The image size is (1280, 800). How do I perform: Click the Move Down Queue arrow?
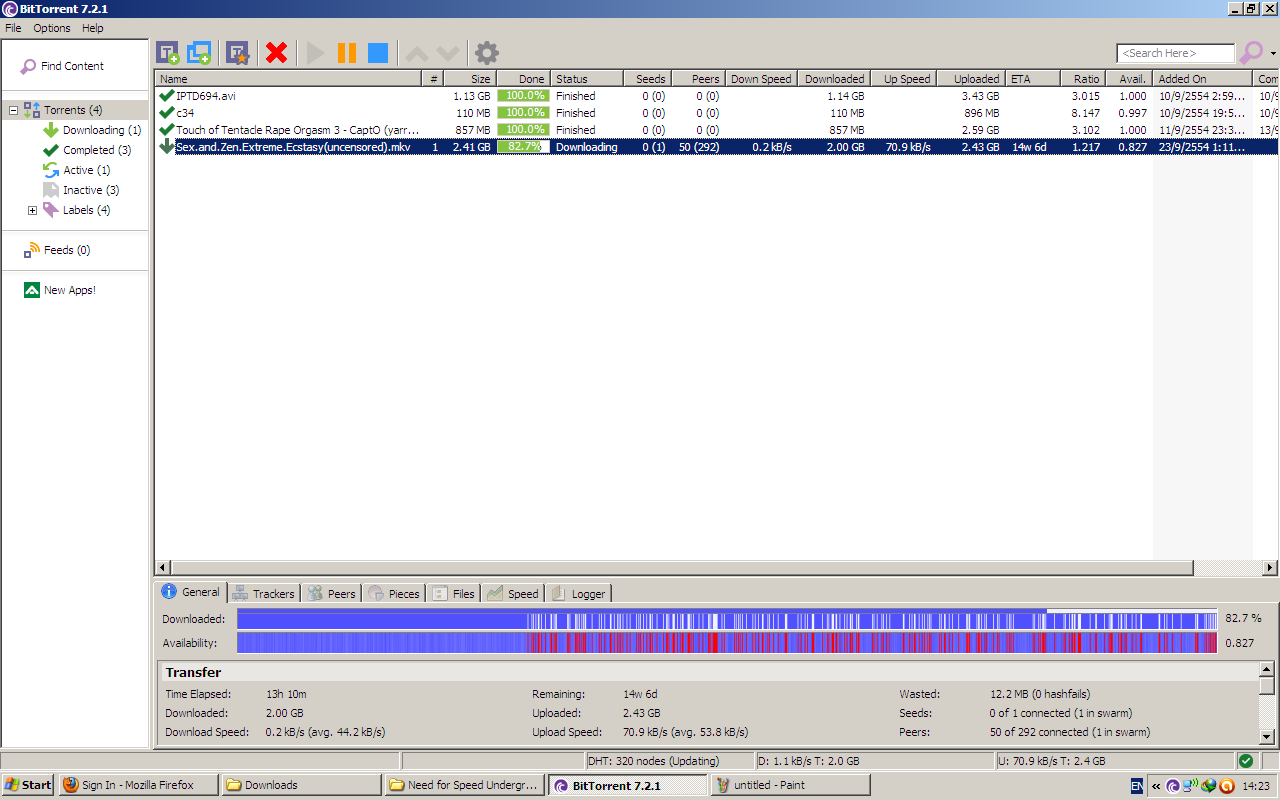tap(448, 53)
